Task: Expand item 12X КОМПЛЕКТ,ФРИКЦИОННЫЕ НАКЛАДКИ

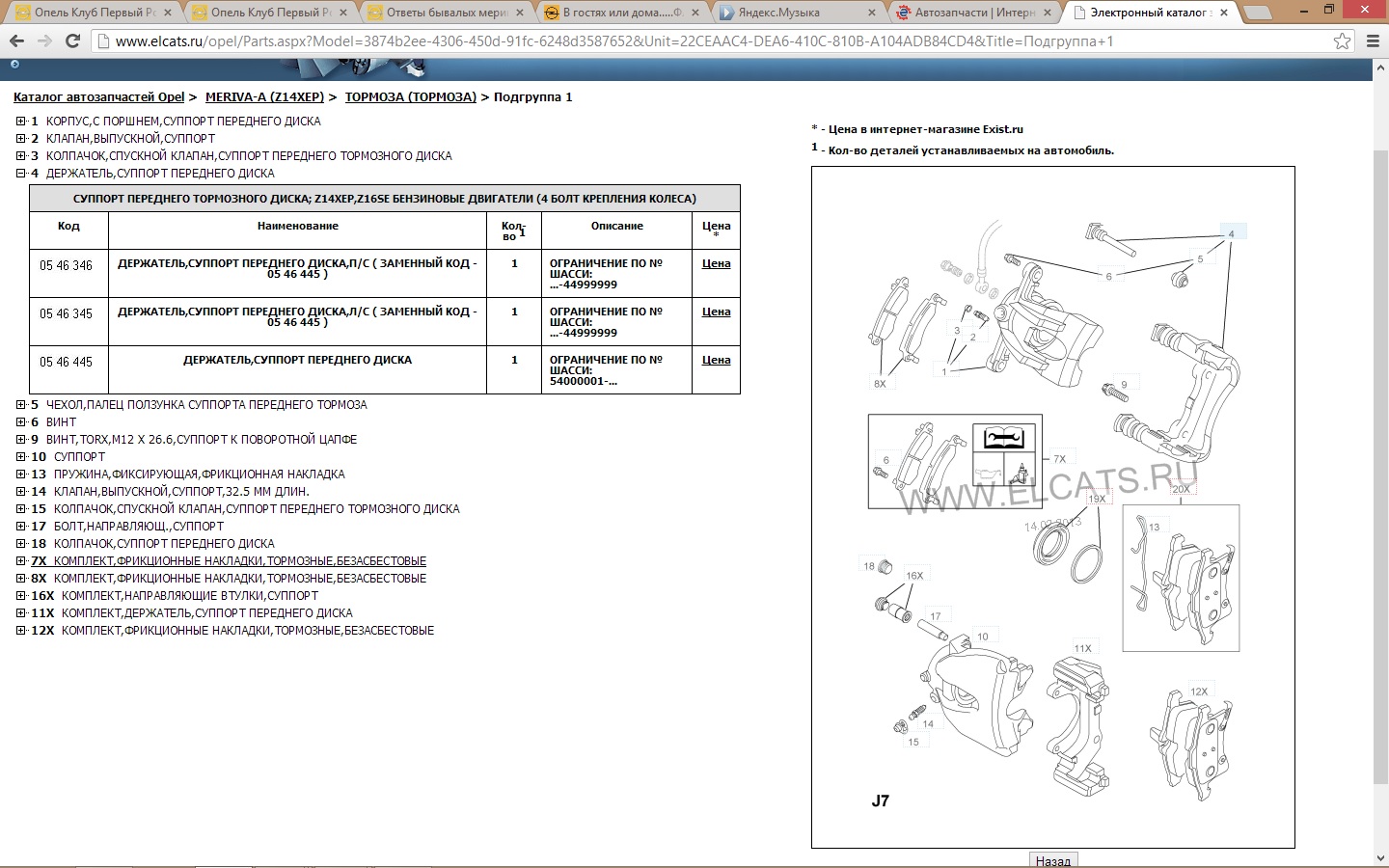Action: coord(21,631)
